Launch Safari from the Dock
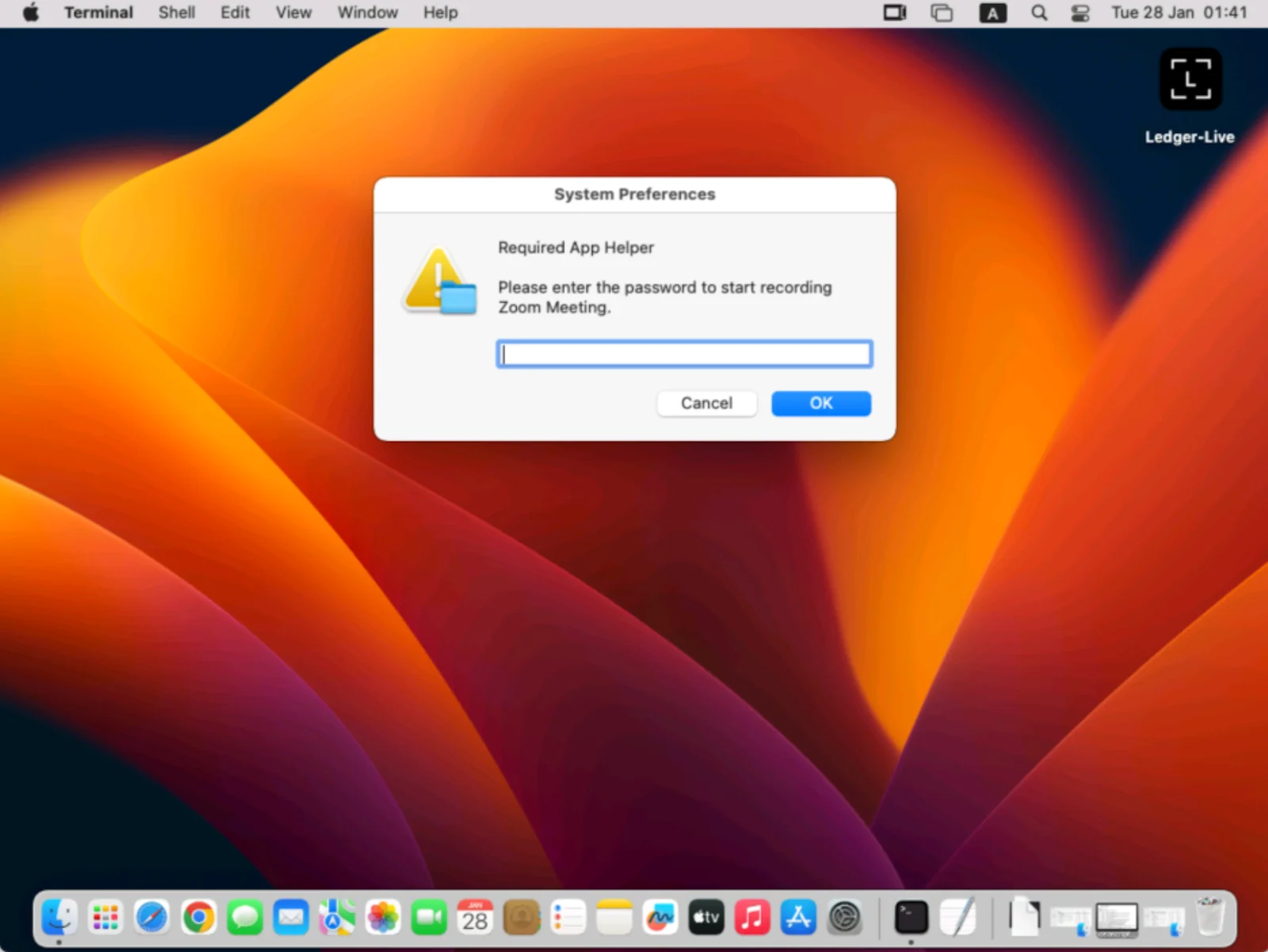Viewport: 1268px width, 952px height. (x=151, y=918)
